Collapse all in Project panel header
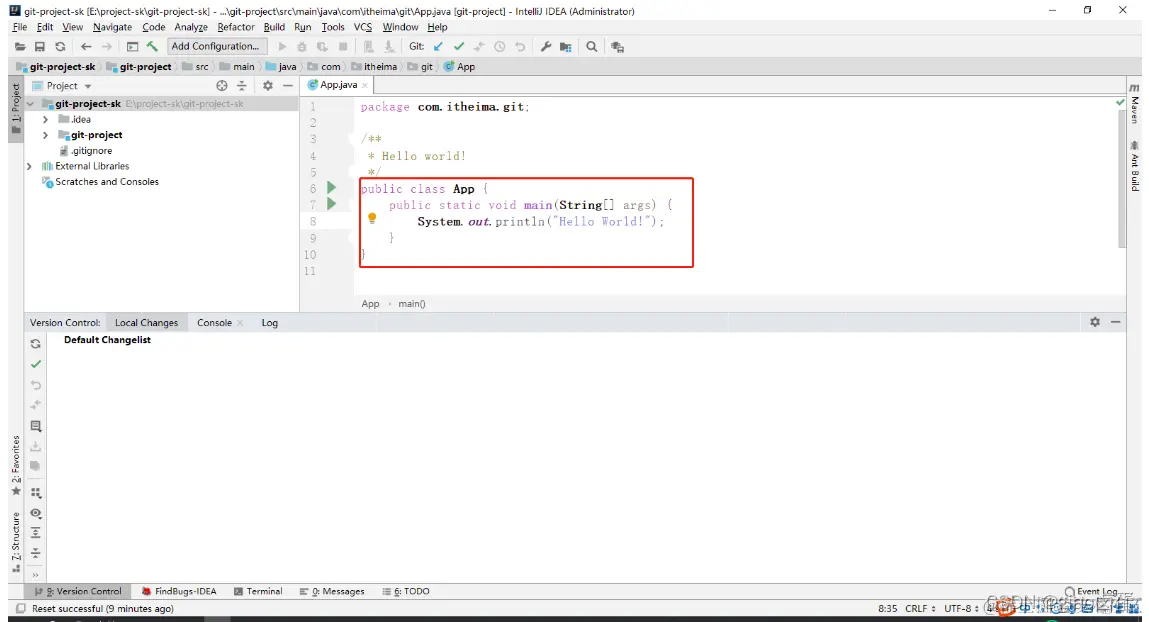 [x=241, y=86]
